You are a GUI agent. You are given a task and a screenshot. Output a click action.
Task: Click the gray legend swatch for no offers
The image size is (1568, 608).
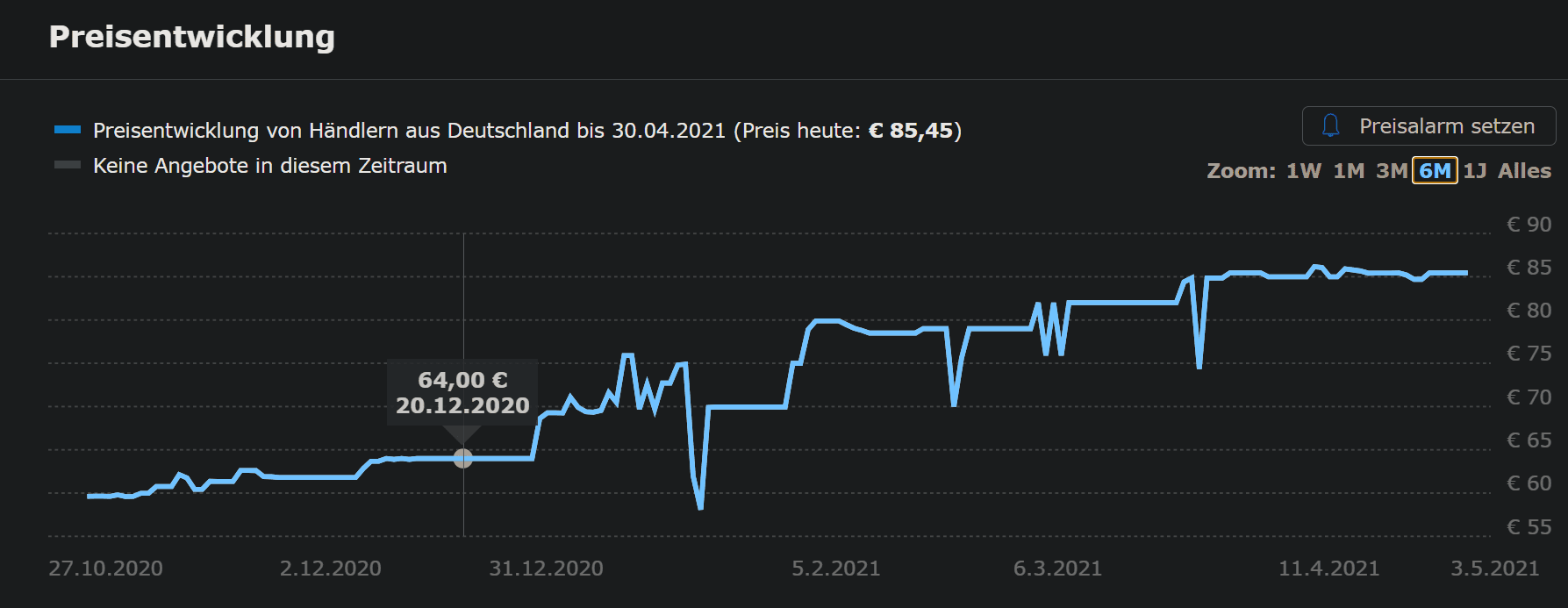(68, 165)
